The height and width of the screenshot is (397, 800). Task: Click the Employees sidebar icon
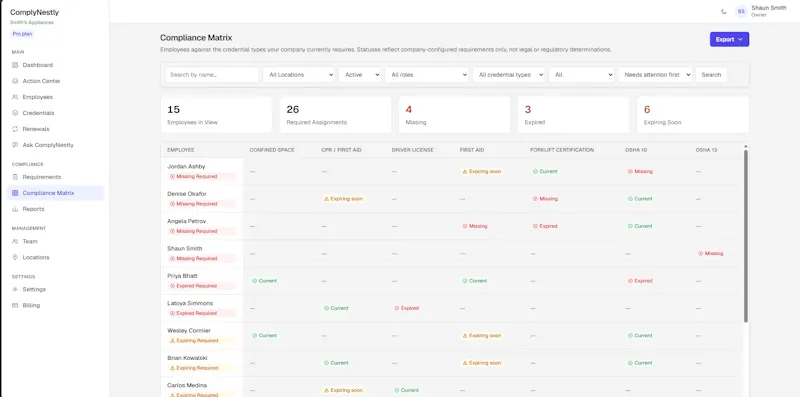(15, 97)
